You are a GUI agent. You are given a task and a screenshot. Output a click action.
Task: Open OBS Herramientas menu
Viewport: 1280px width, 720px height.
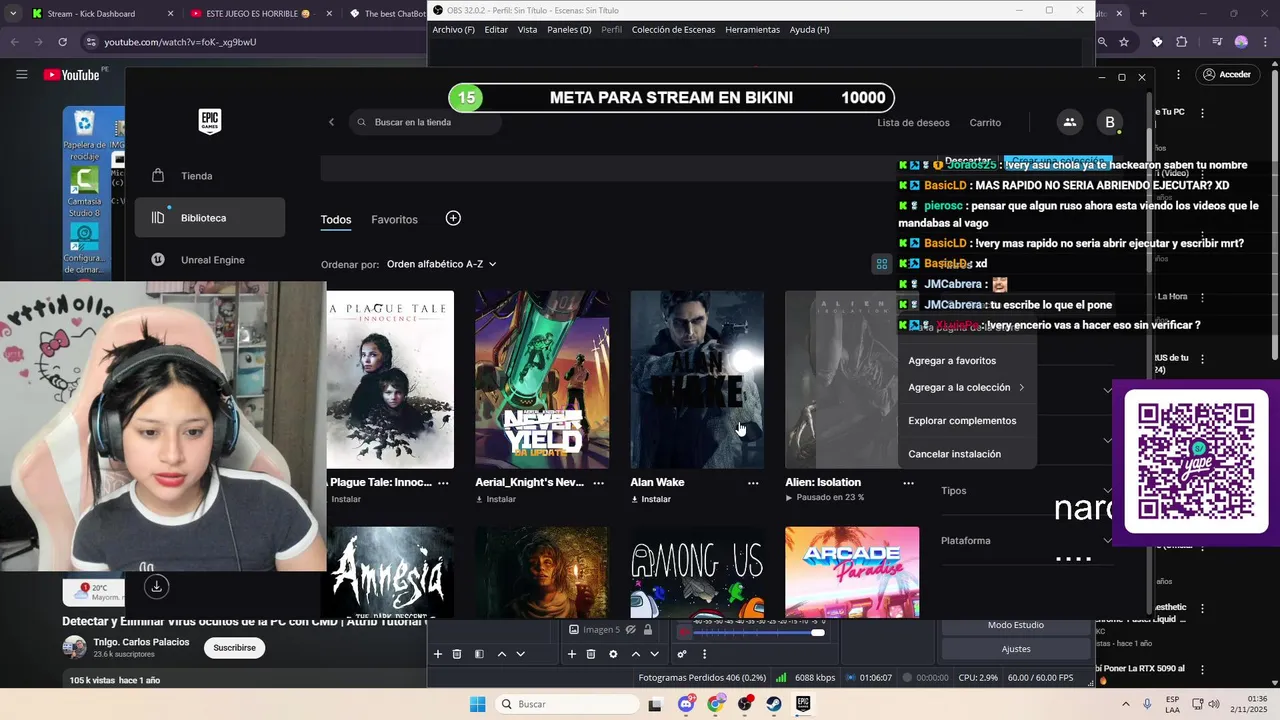752,30
